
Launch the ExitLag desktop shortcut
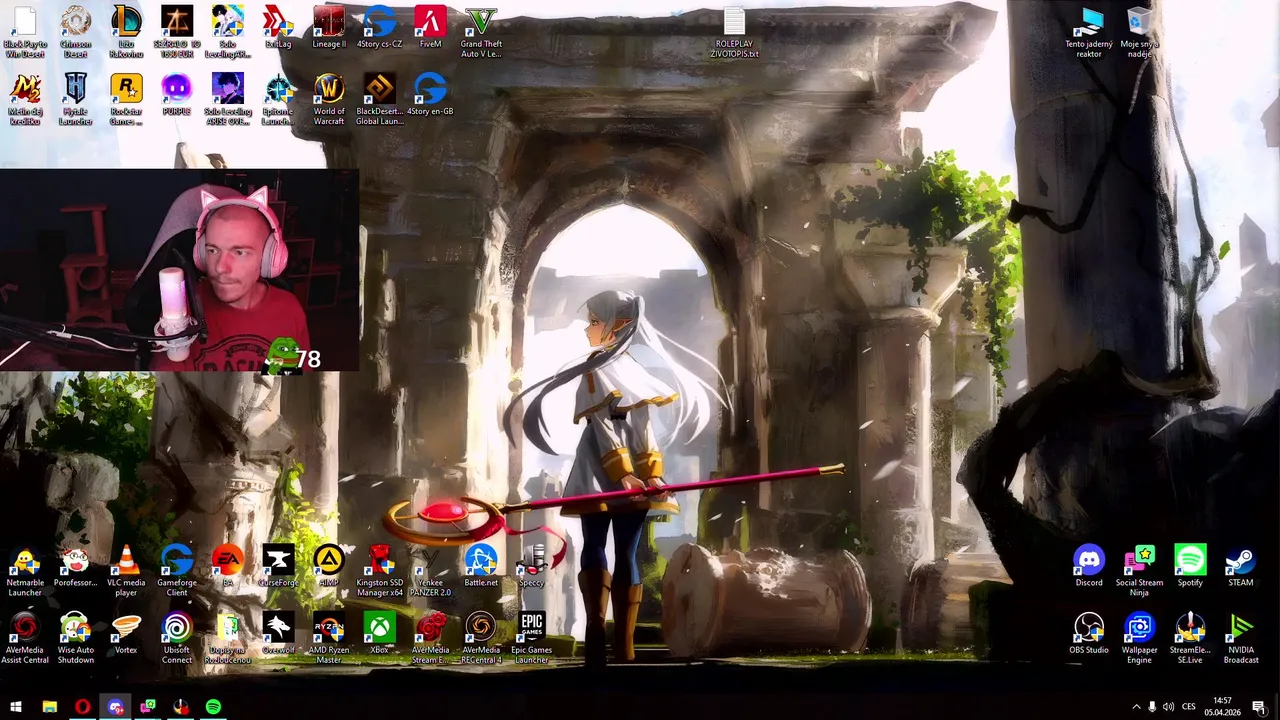pos(278,28)
